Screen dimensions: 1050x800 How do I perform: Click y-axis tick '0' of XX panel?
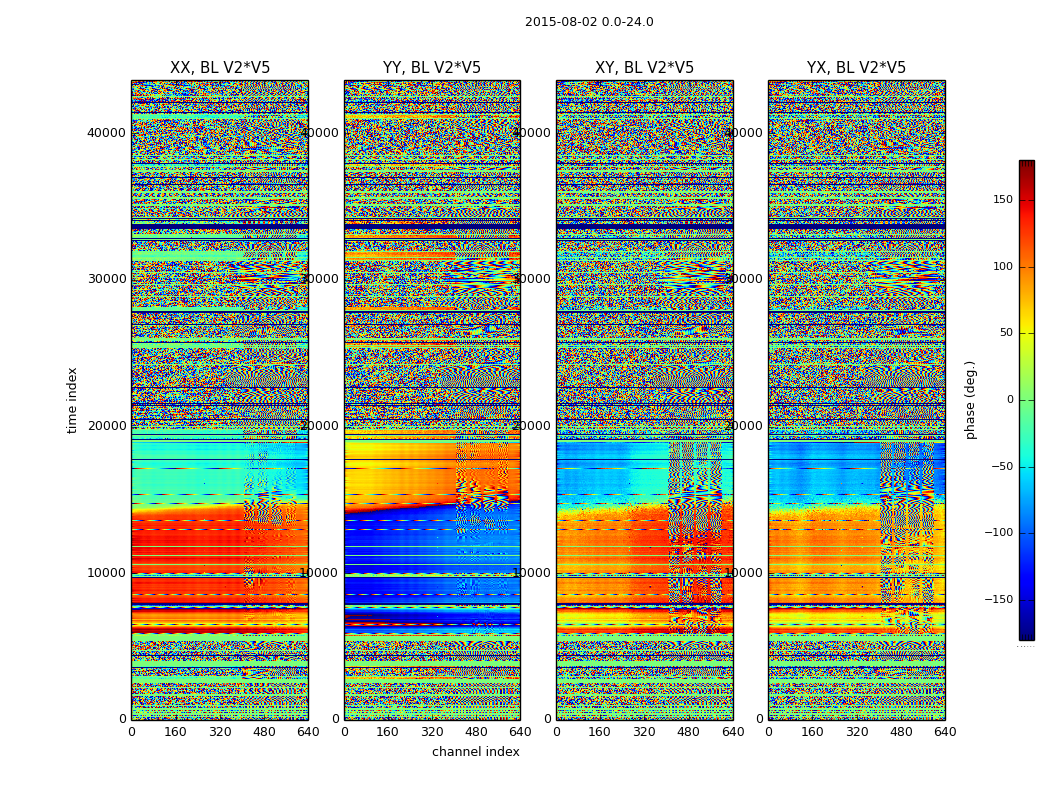(123, 719)
